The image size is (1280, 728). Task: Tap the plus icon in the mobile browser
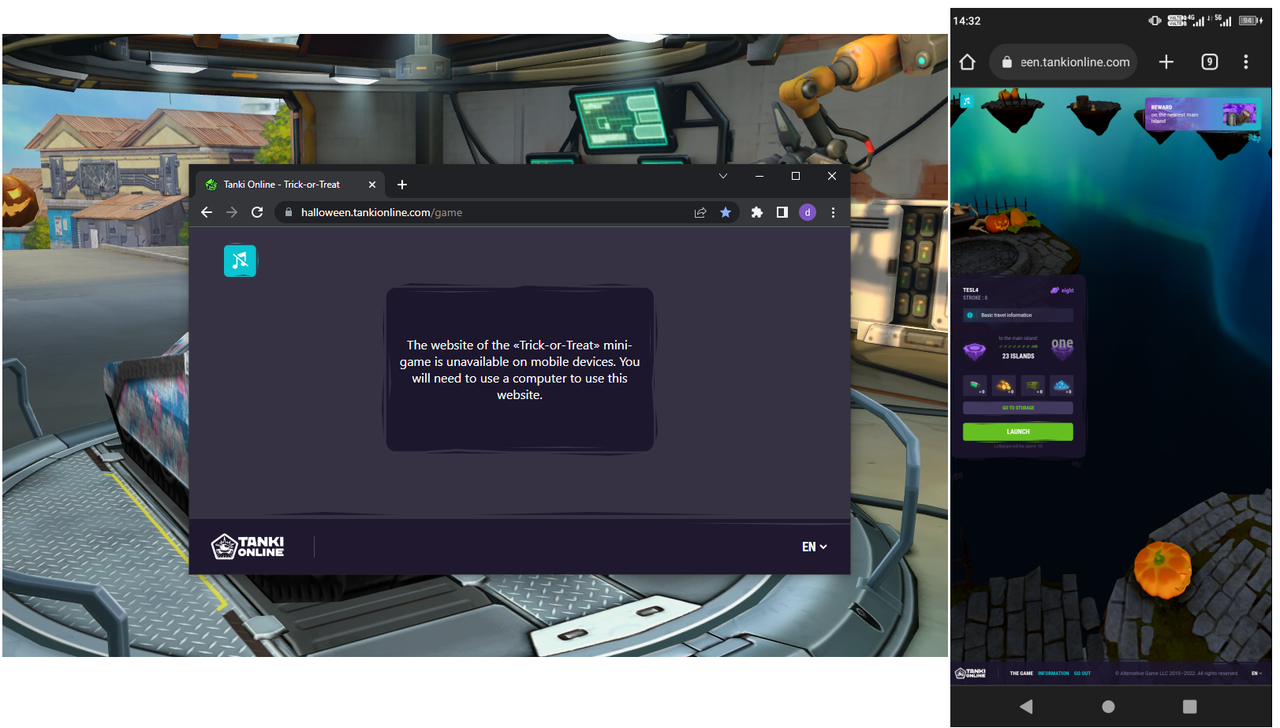[1166, 62]
